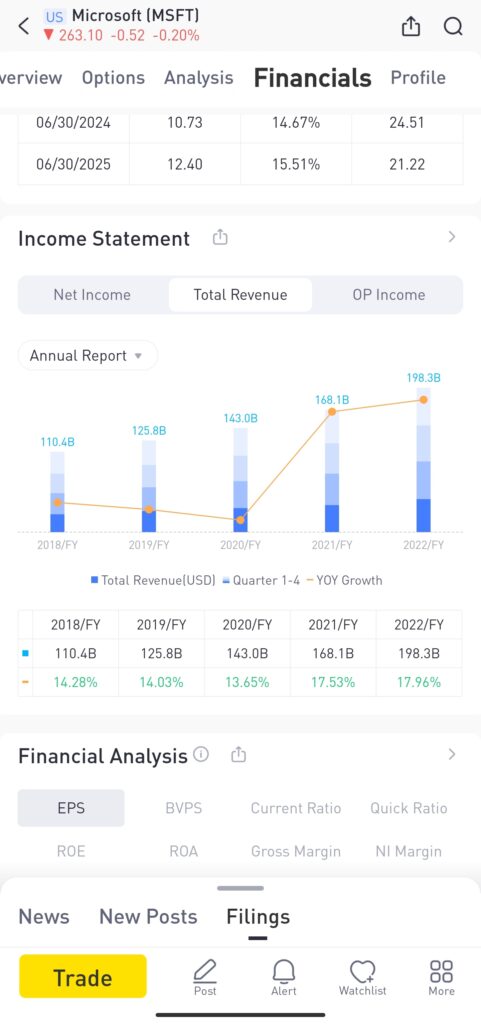481x1024 pixels.
Task: Select the 17.96% growth cell
Action: [419, 682]
